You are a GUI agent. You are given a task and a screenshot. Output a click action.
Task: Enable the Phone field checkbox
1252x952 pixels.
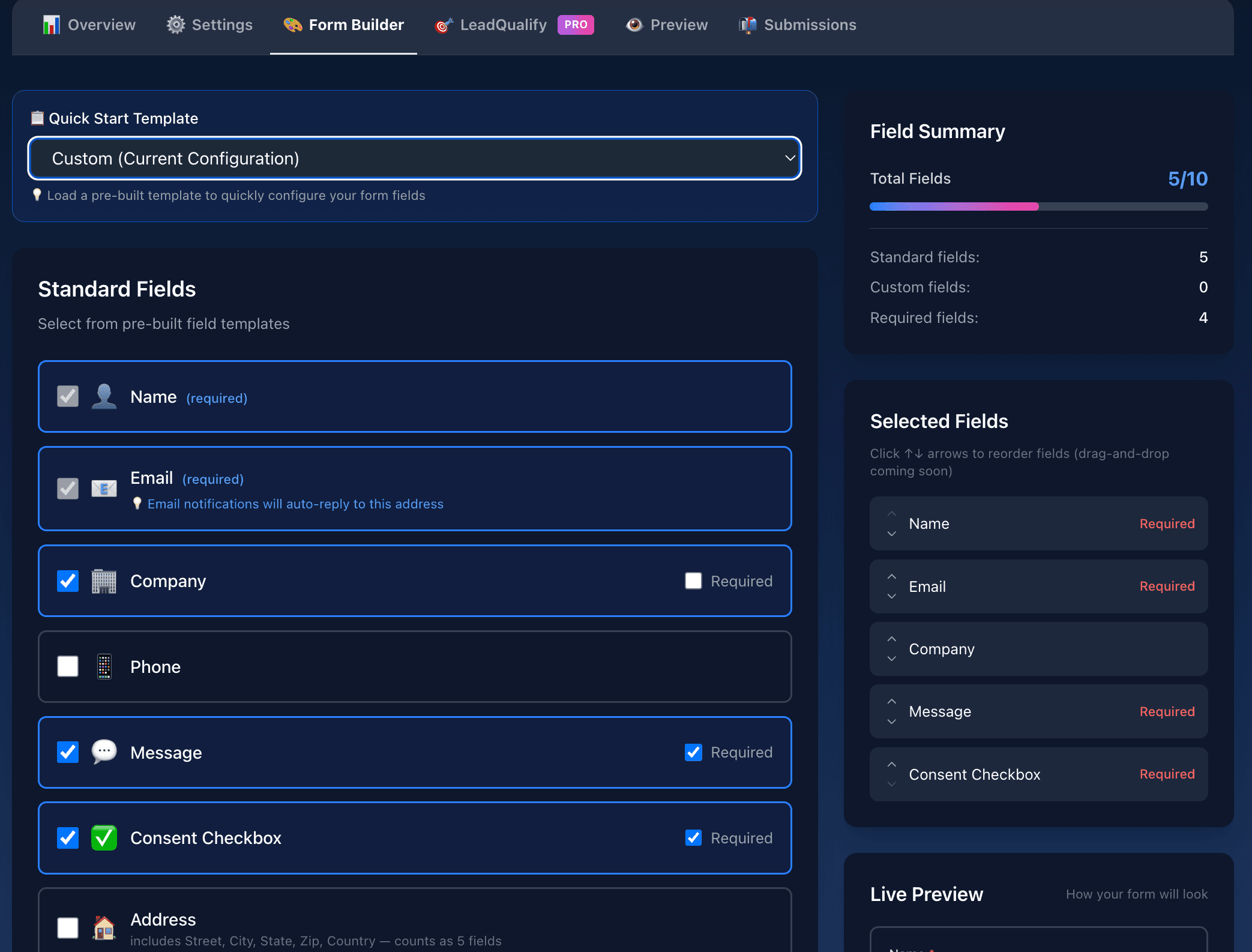click(x=67, y=666)
